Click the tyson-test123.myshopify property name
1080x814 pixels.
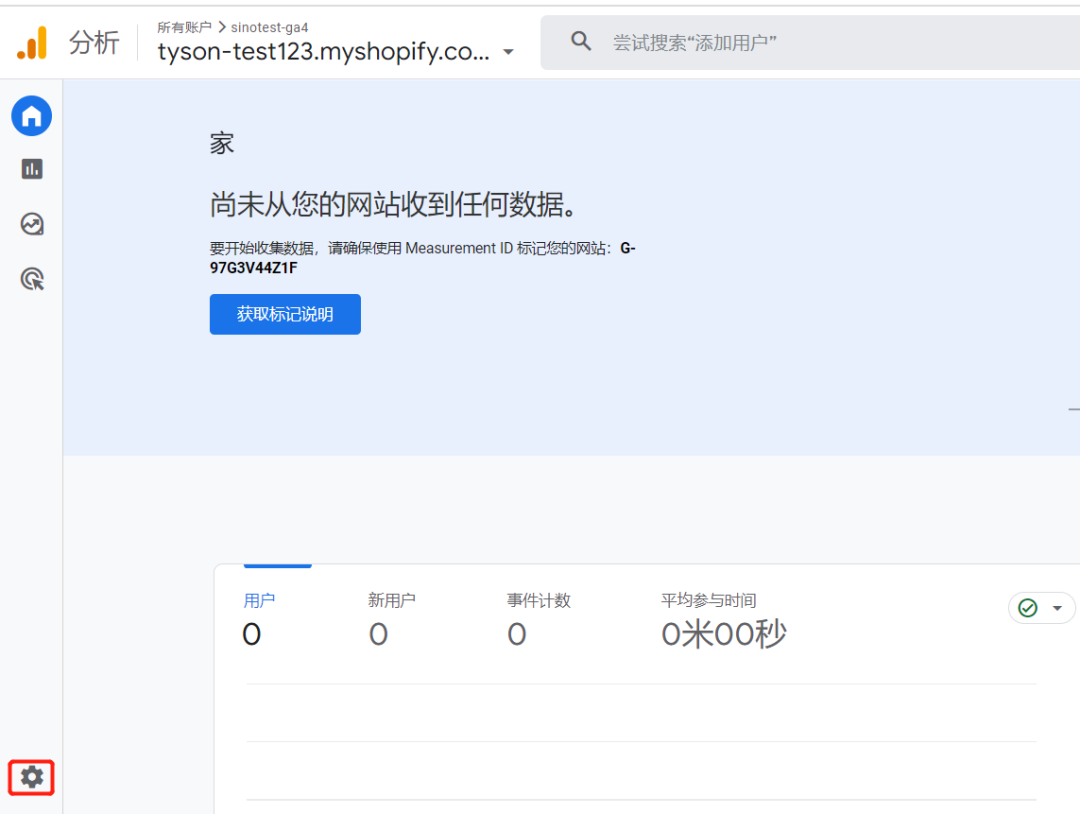[324, 52]
